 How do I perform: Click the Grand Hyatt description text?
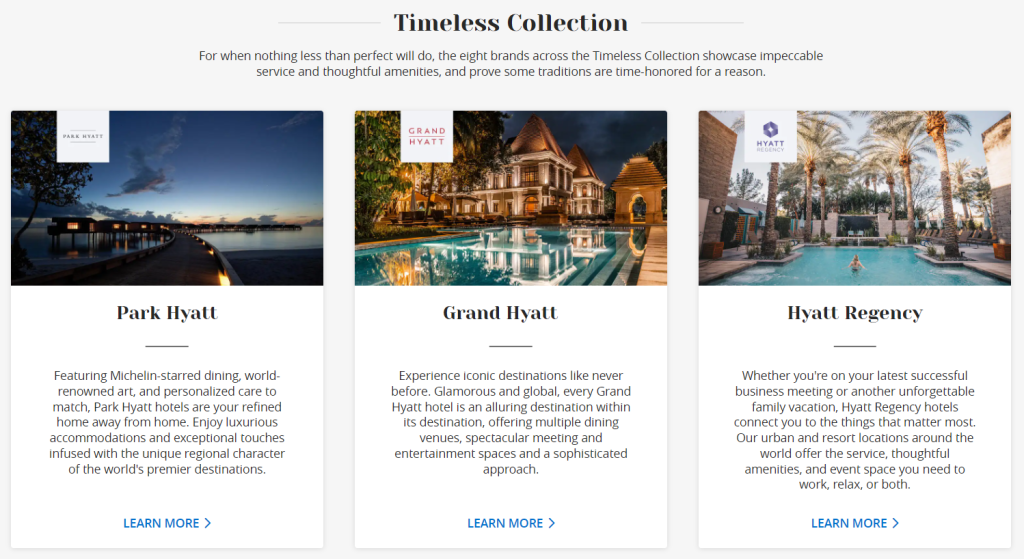(x=511, y=422)
